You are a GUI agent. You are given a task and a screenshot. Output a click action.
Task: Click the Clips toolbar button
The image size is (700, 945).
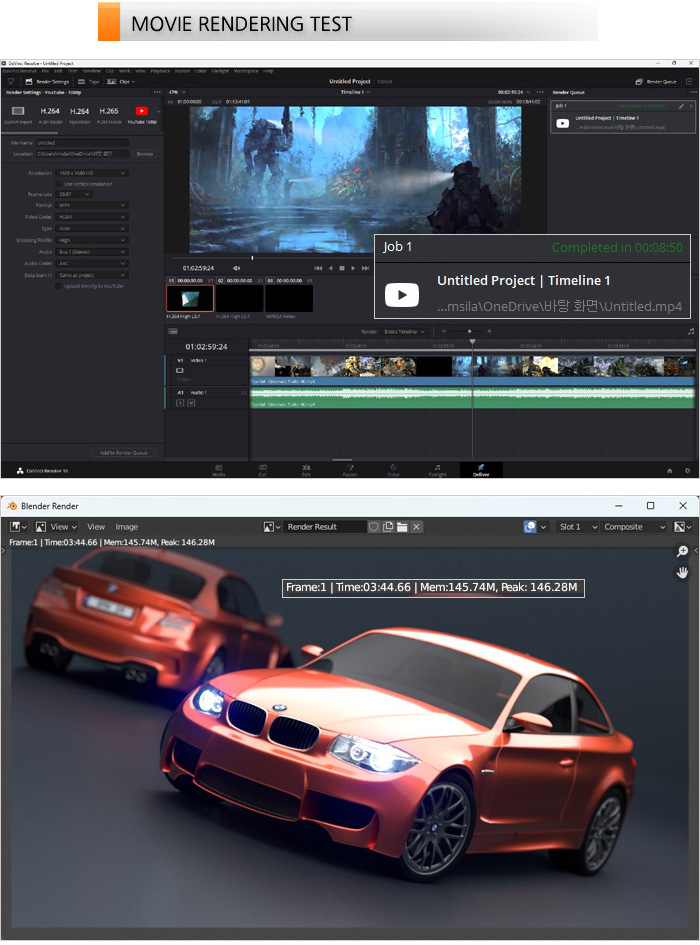pos(121,81)
